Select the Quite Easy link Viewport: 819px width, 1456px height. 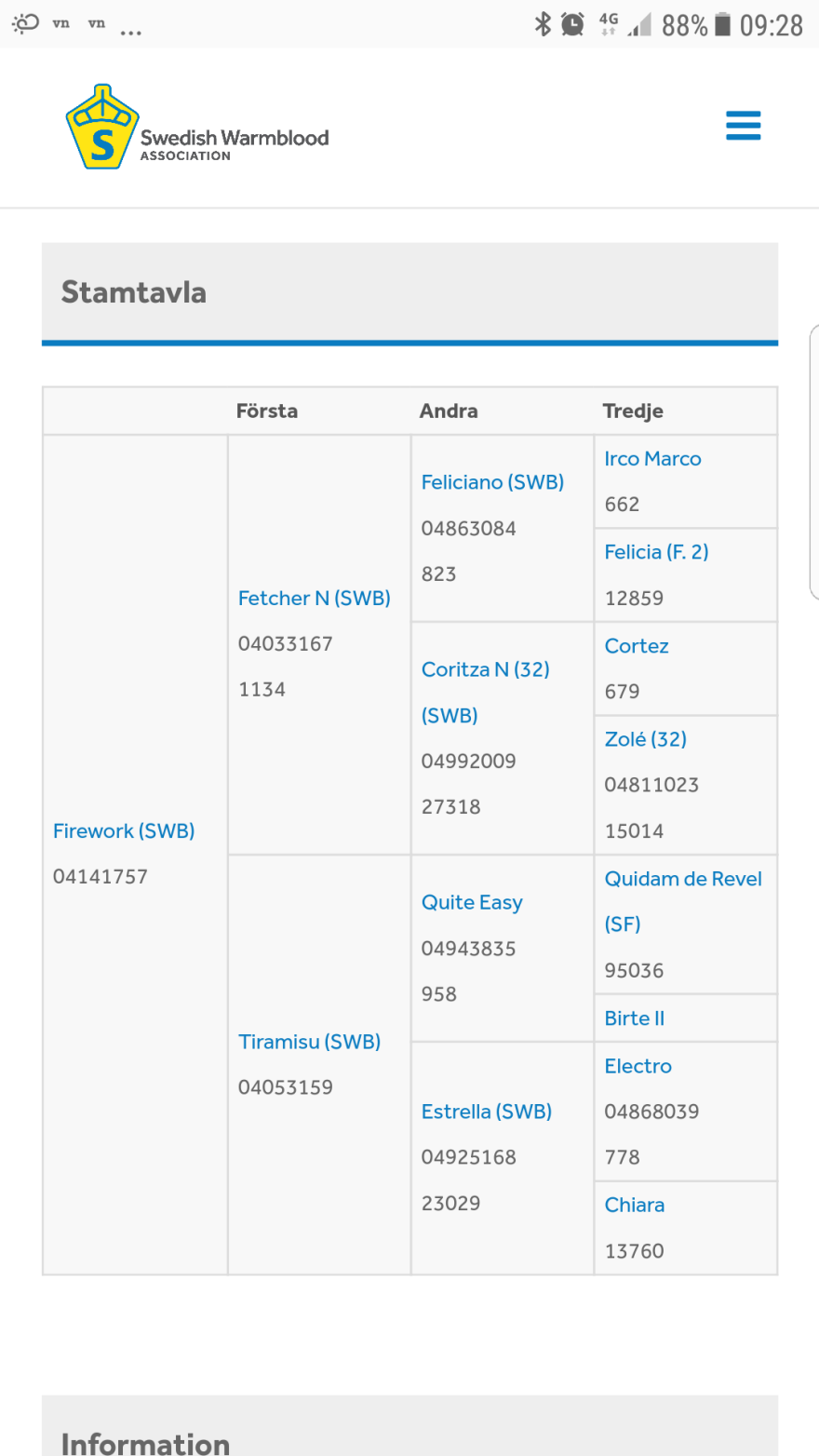pyautogui.click(x=472, y=902)
